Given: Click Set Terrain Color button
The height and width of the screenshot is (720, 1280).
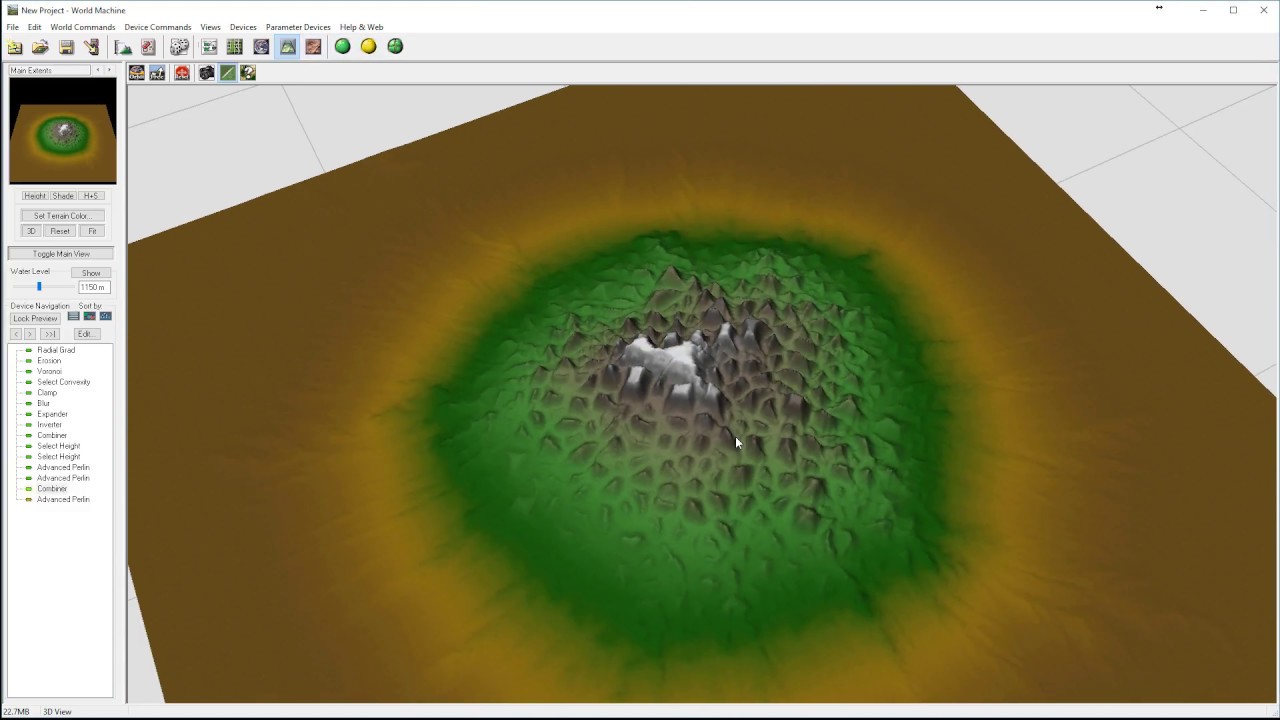Looking at the screenshot, I should [61, 216].
